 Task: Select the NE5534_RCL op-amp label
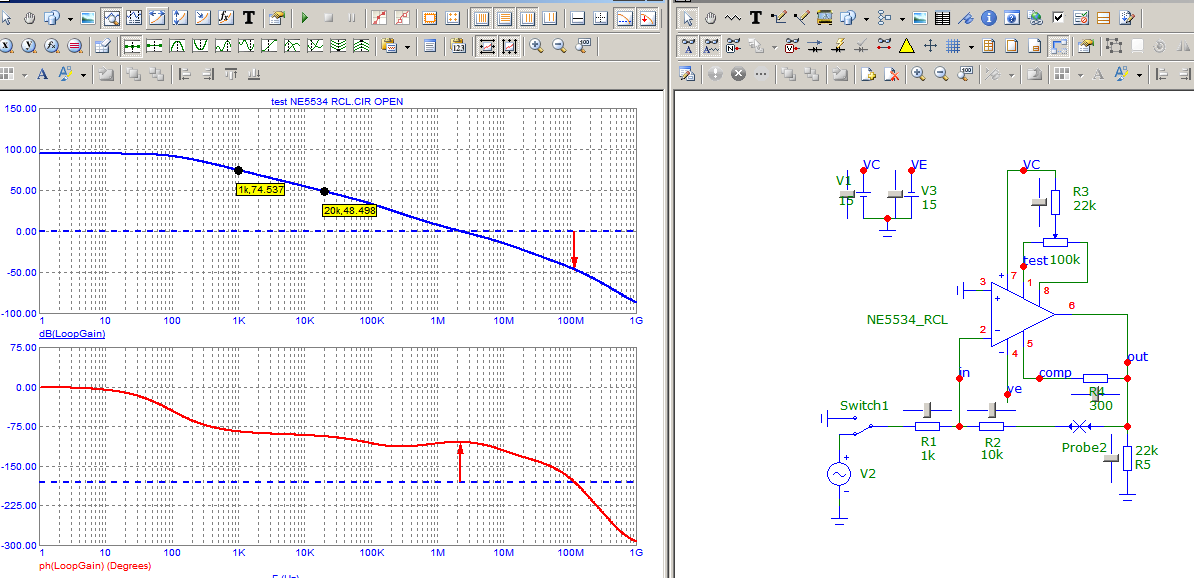pos(907,320)
